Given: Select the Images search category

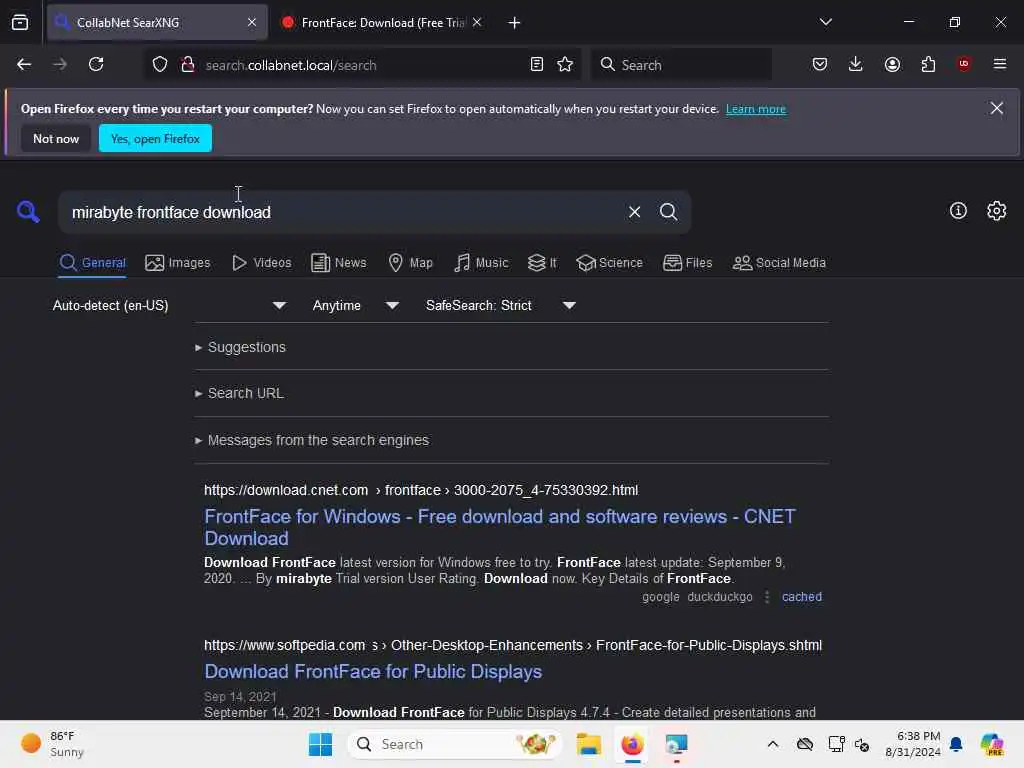Looking at the screenshot, I should 178,263.
